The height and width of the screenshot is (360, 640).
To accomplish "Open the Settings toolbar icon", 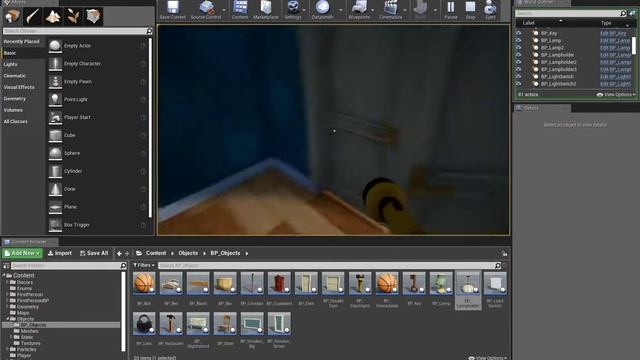I will [x=293, y=7].
